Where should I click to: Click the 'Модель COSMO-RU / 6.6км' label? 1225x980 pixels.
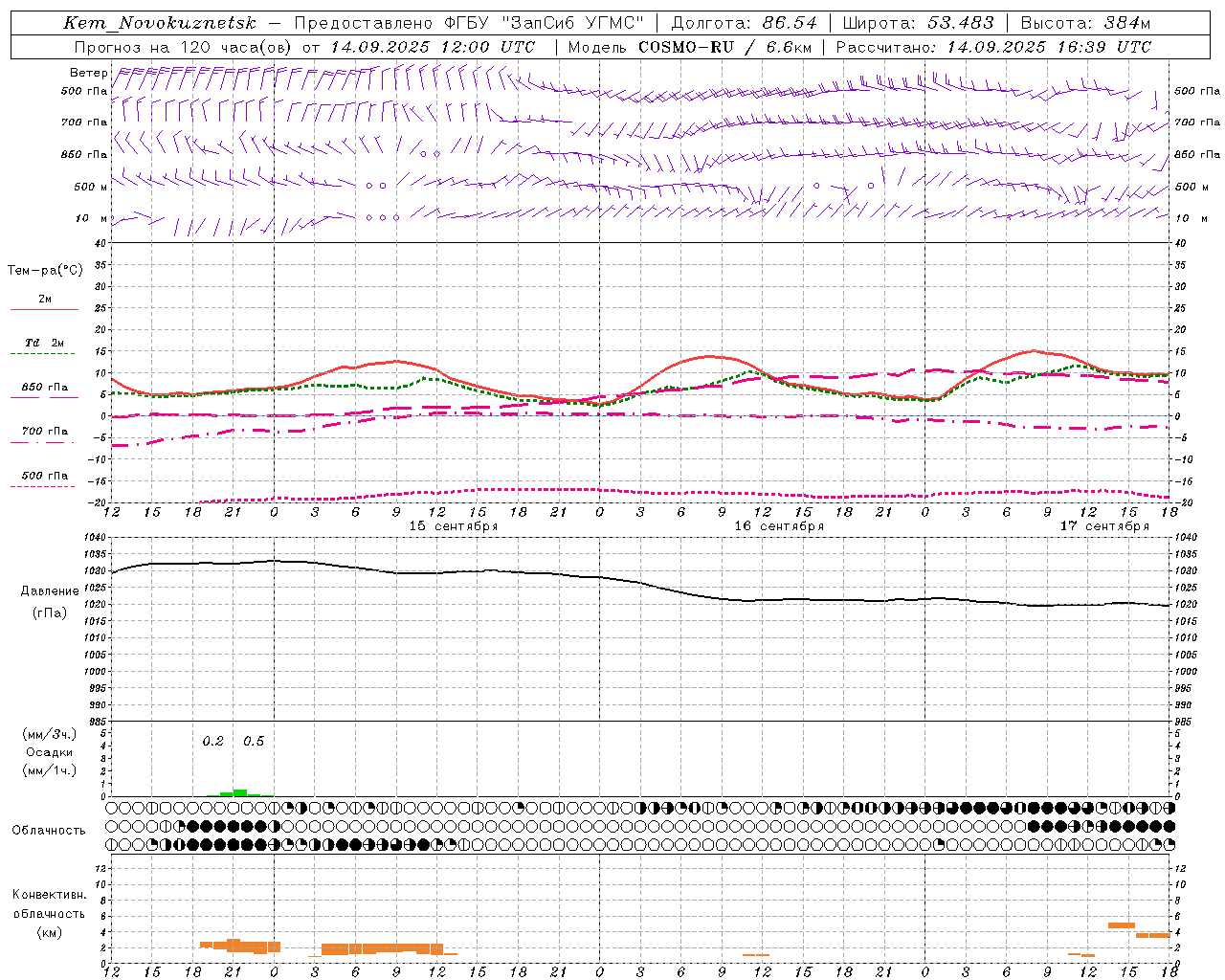[689, 47]
